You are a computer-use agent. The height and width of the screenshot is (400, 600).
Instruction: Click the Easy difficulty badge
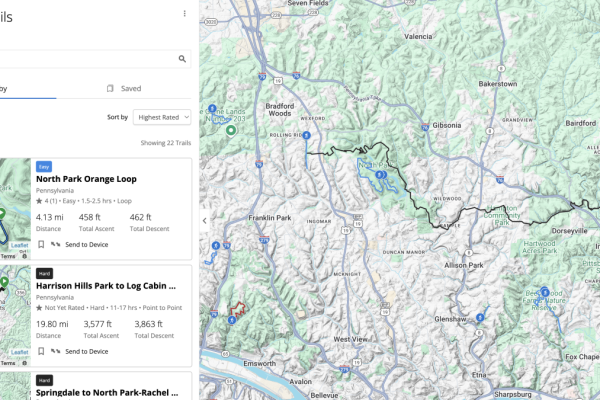point(44,167)
